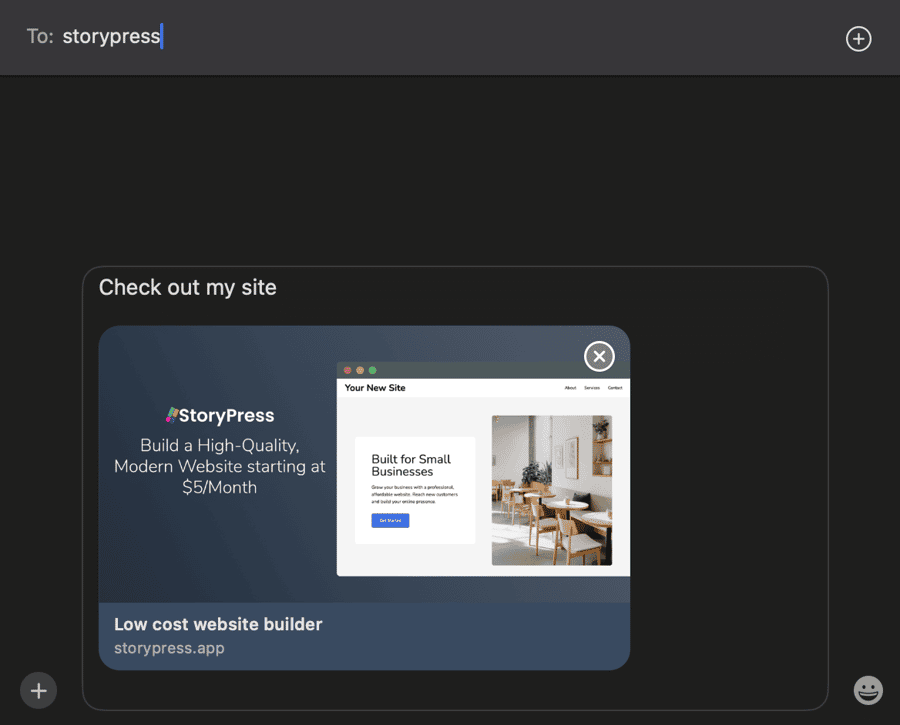Click the Your New Site header

click(x=373, y=388)
